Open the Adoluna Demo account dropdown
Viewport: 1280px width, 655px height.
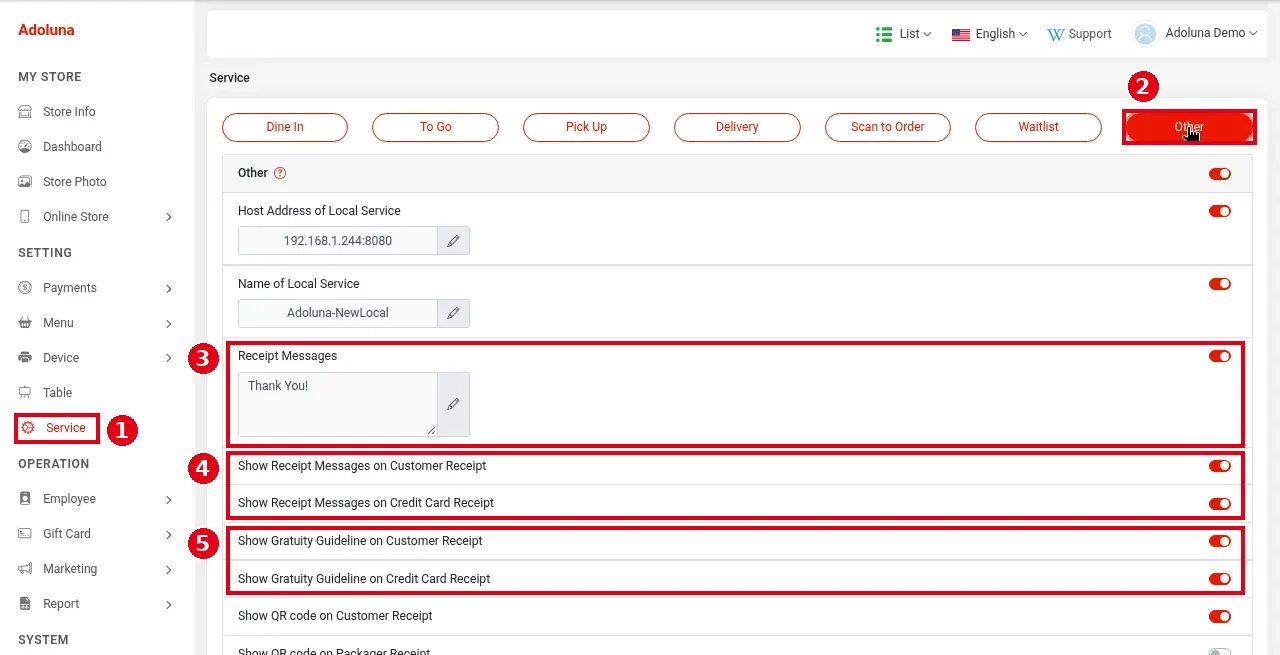1196,34
